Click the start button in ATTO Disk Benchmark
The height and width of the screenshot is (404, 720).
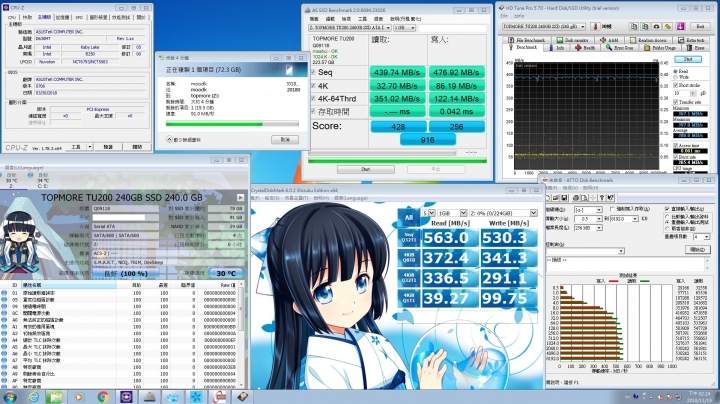(698, 249)
